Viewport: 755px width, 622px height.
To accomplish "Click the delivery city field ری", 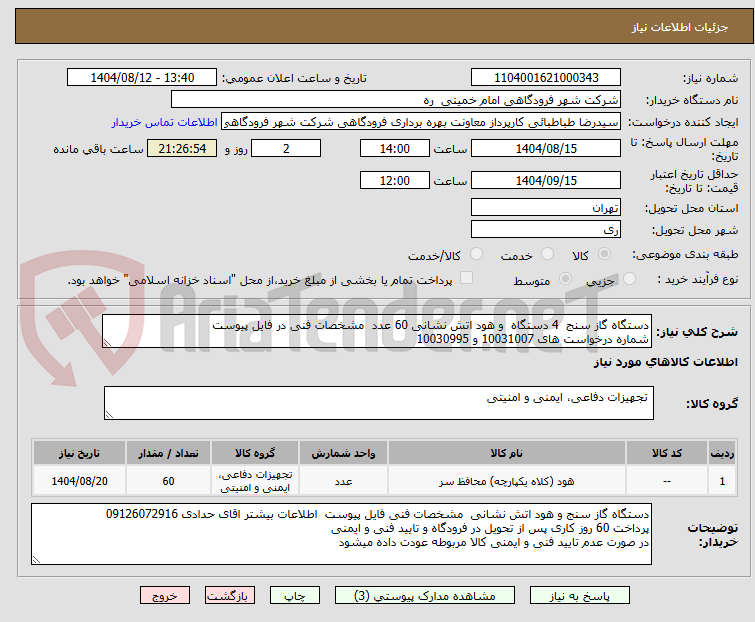I will click(x=546, y=230).
